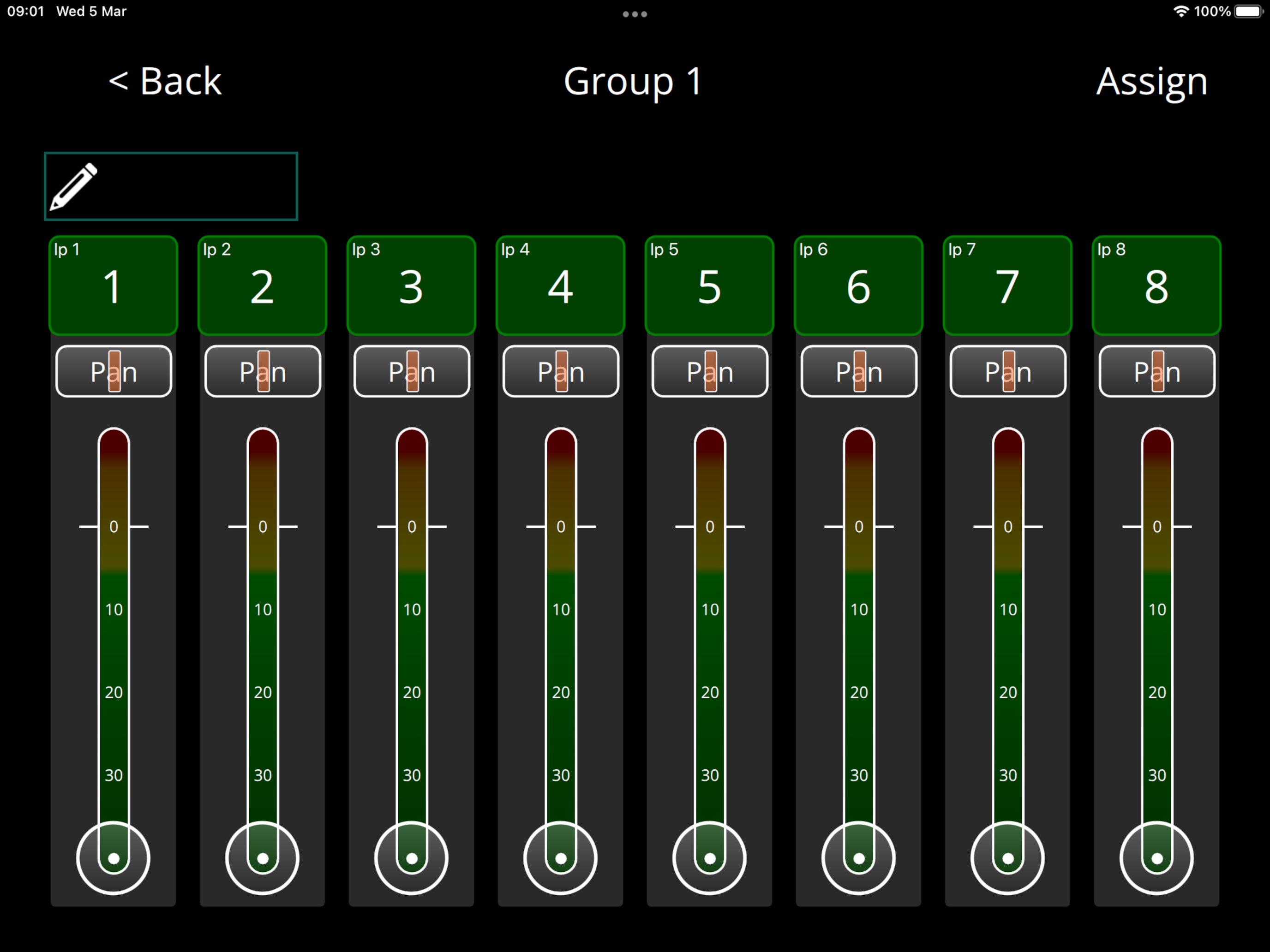1270x952 pixels.
Task: Select channel 4 Ip 4 button
Action: coord(560,285)
